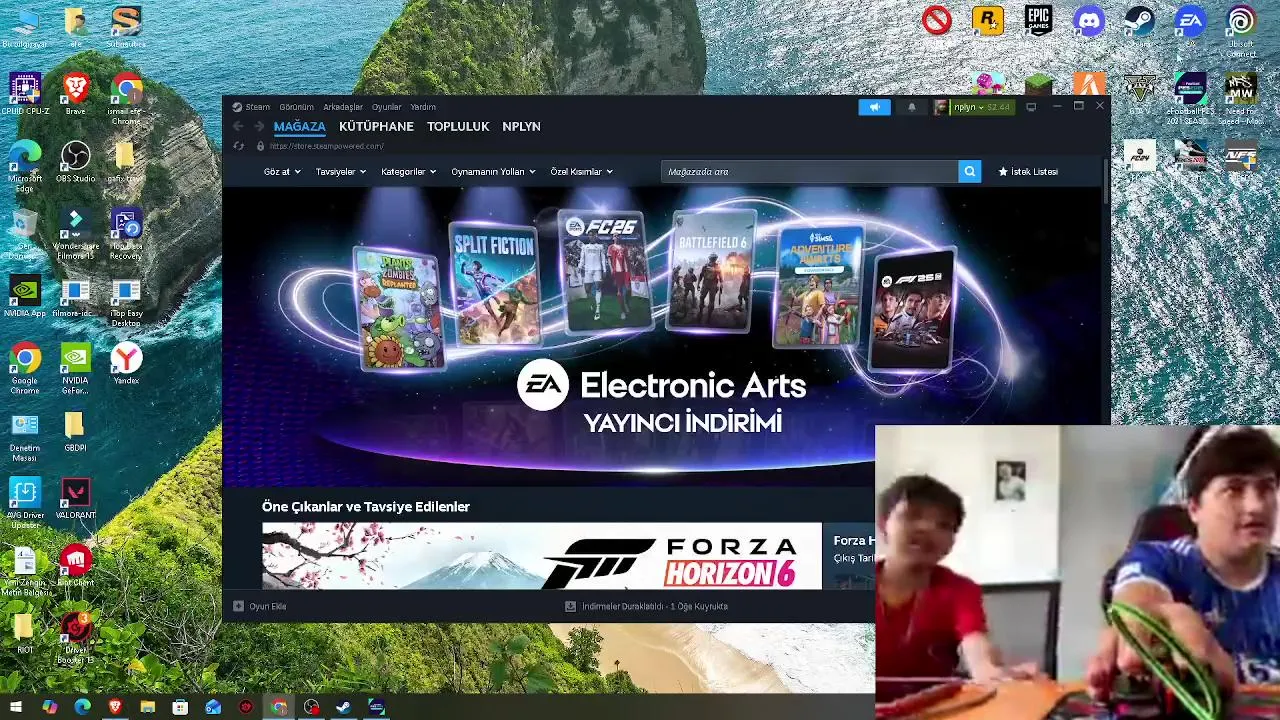Reload the Steam store page
1280x720 pixels.
coord(238,146)
